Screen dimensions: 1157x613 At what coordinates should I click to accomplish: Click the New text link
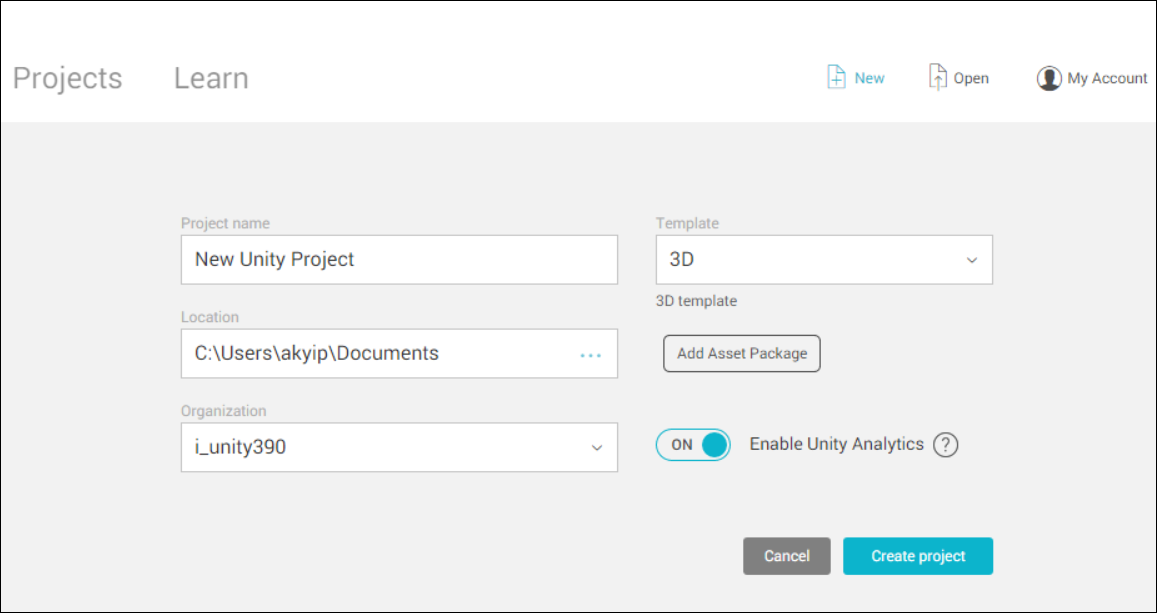pyautogui.click(x=869, y=78)
